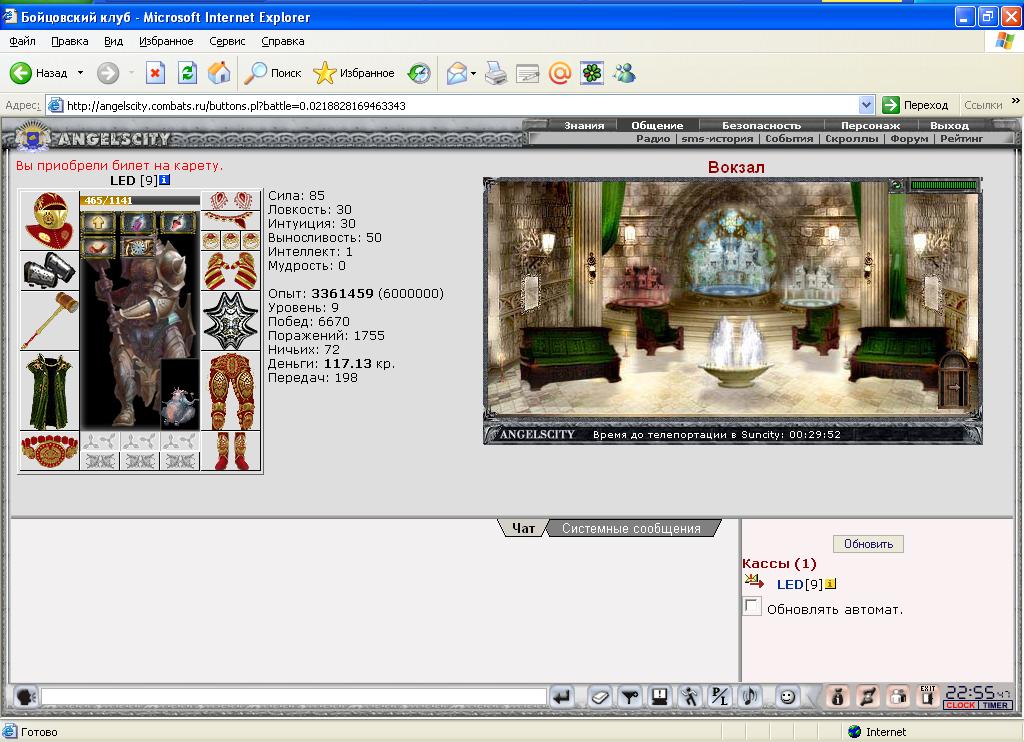This screenshot has width=1024, height=742.
Task: Expand the Назад history dropdown arrow
Action: 80,73
